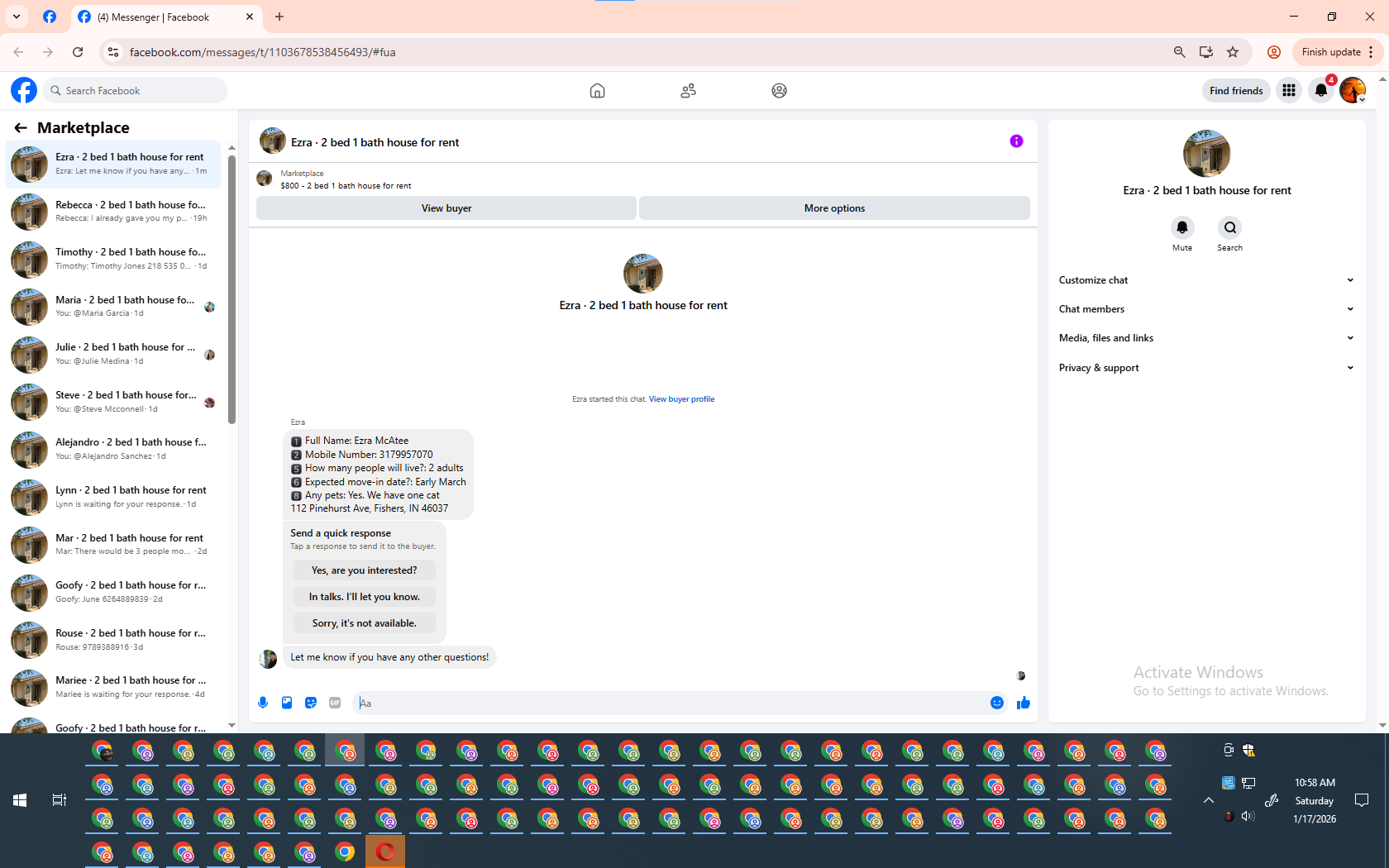Open the Groups icon in top navigation
This screenshot has width=1389, height=868.
coord(779,90)
